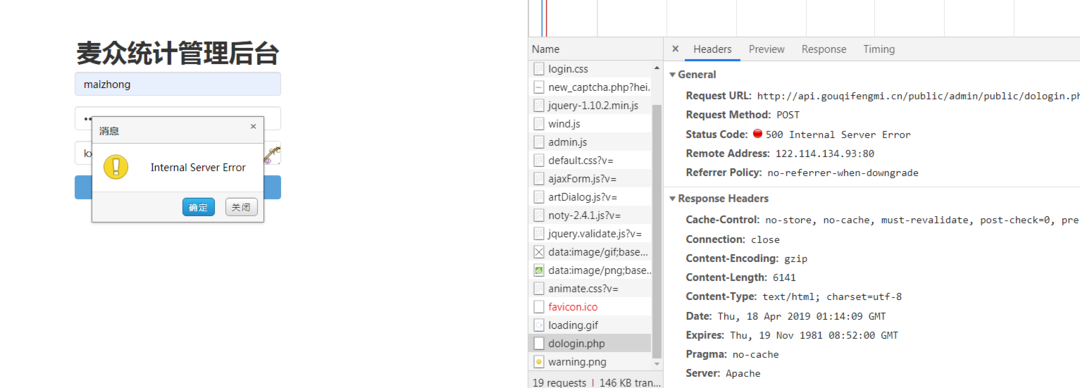Open the Timing tab

click(879, 49)
